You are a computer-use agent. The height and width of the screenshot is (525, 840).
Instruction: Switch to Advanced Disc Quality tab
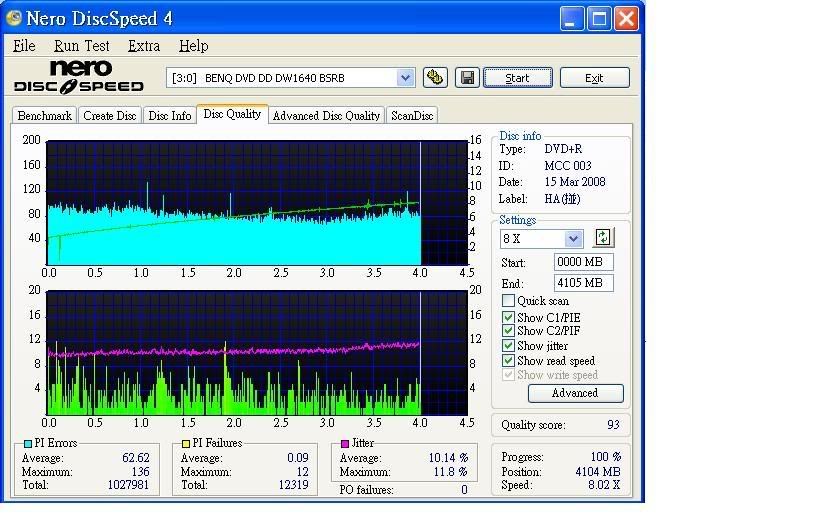click(x=326, y=116)
